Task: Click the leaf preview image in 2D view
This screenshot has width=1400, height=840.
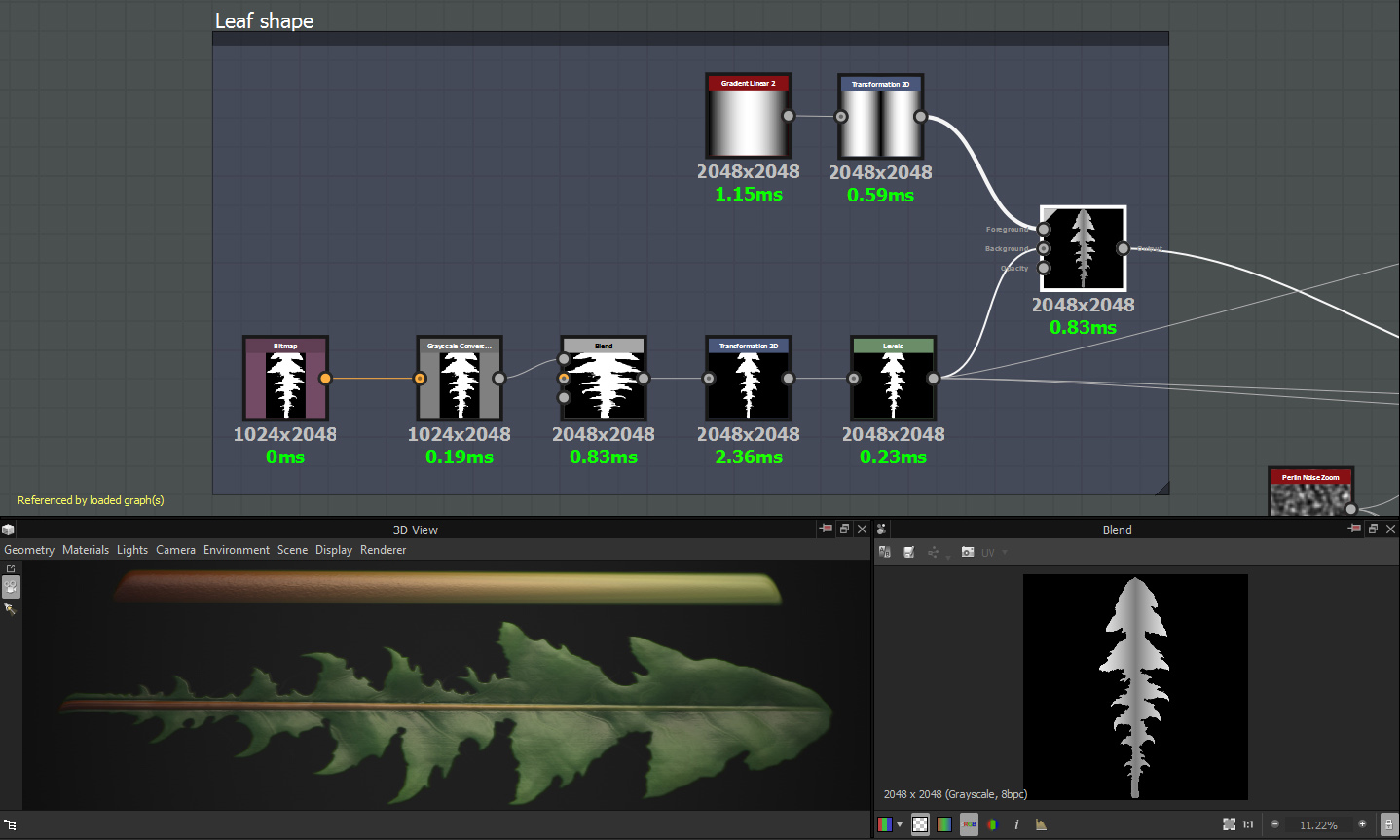Action: (1135, 687)
